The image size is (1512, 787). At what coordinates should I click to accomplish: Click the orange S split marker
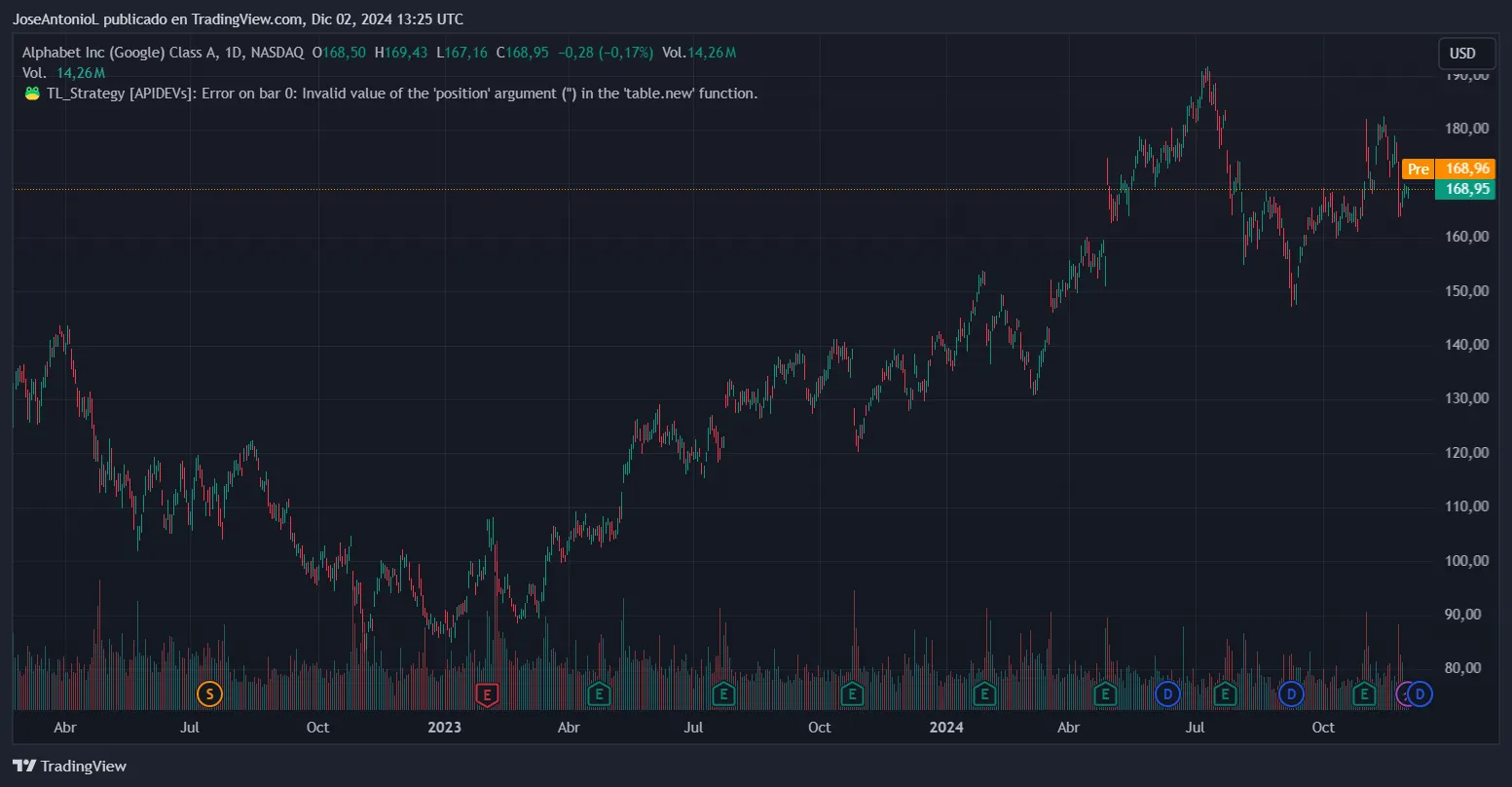click(209, 694)
